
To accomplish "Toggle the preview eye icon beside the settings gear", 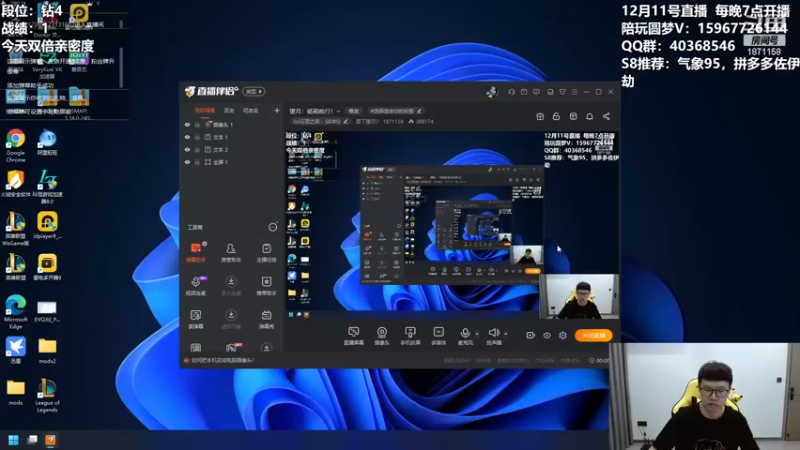I will click(x=547, y=336).
